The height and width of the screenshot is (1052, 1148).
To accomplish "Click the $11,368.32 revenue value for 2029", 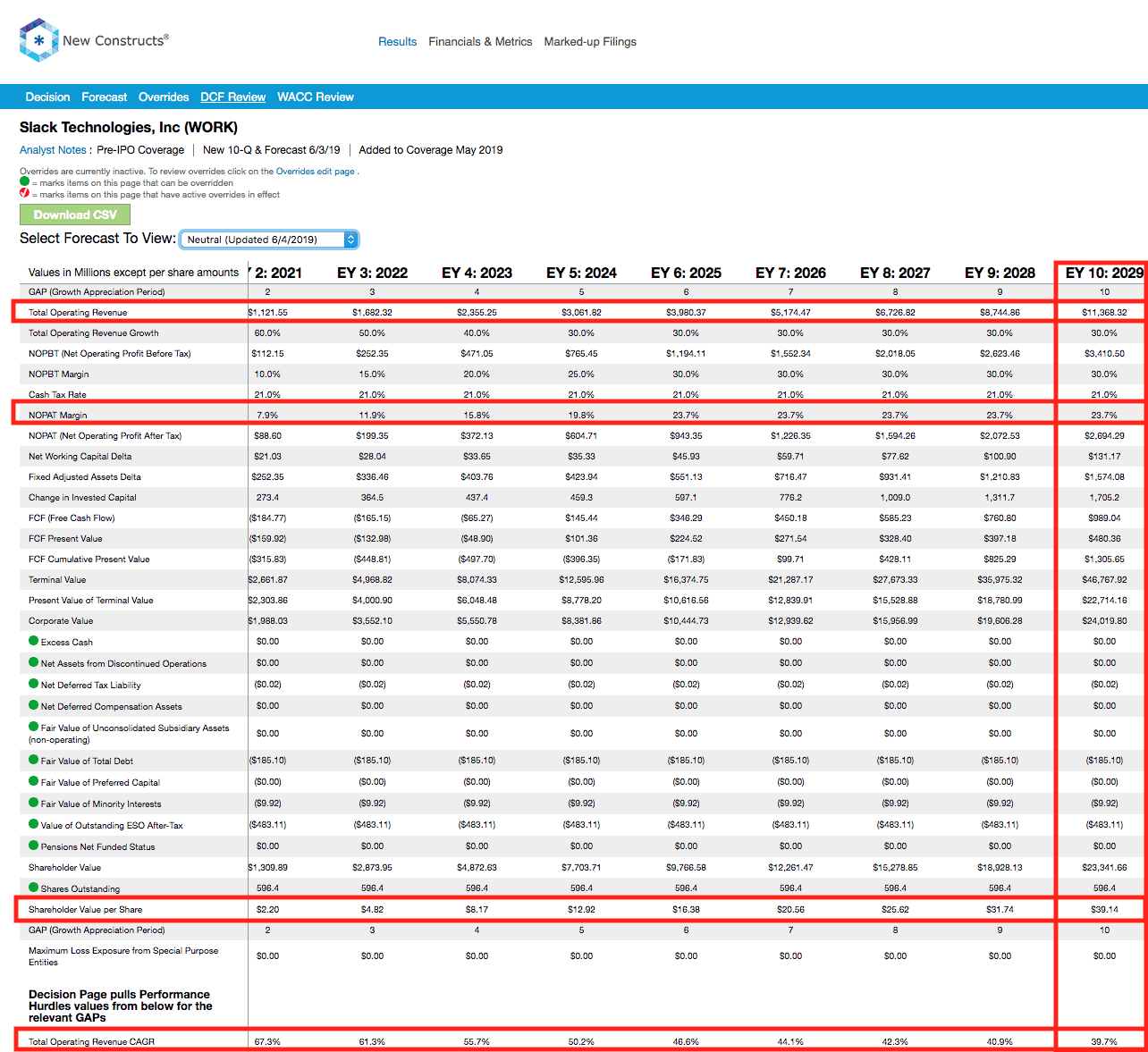I will tap(1104, 313).
